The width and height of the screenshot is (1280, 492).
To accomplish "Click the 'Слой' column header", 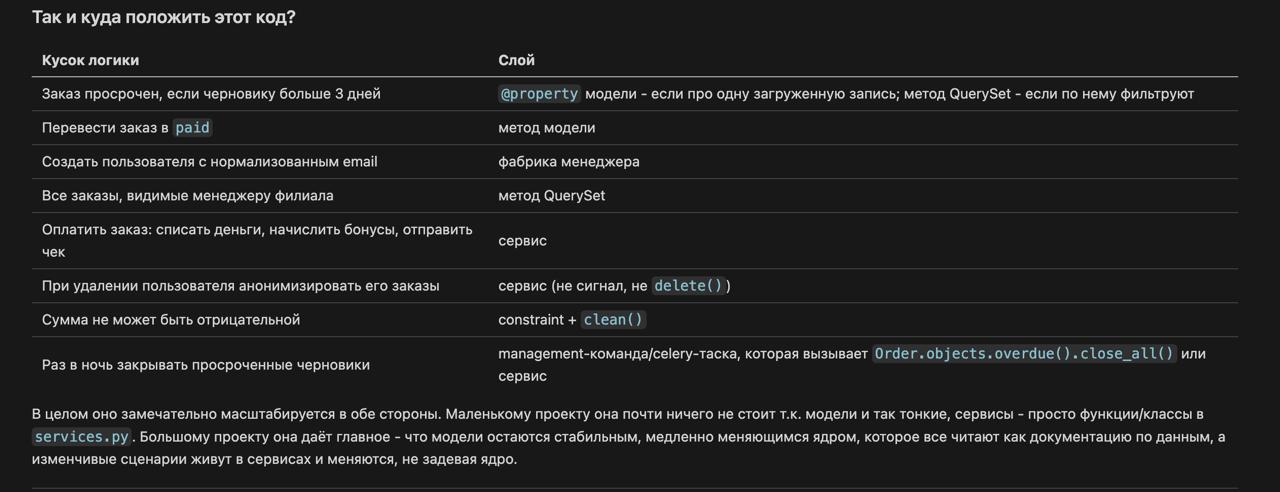I will tap(516, 60).
